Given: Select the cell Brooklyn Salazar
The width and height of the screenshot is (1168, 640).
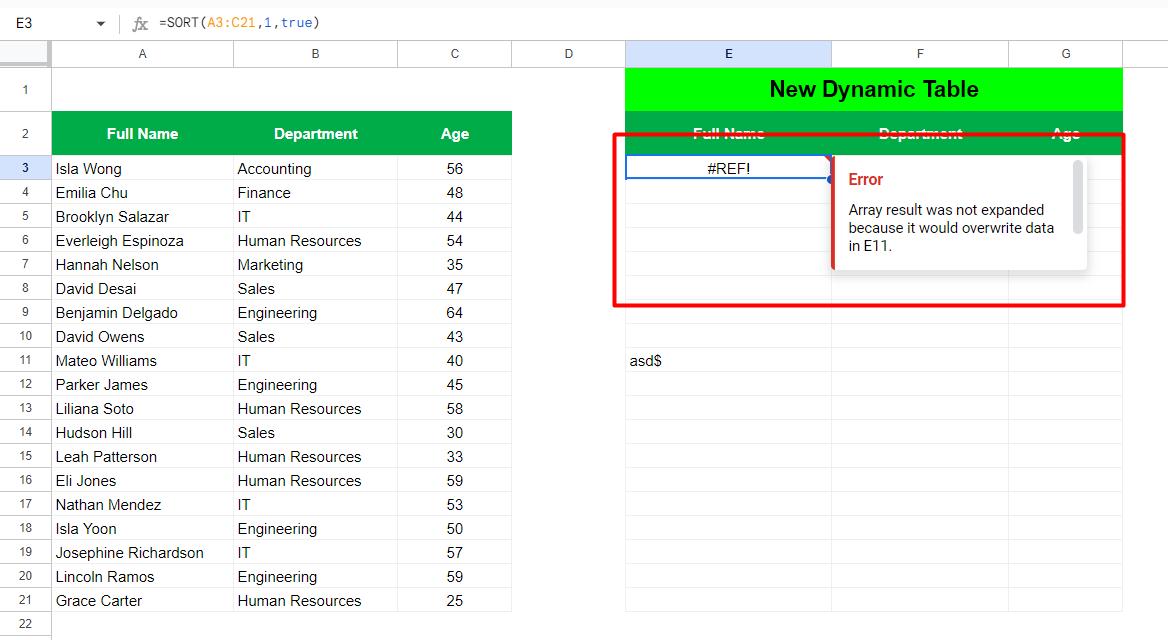Looking at the screenshot, I should click(x=142, y=216).
